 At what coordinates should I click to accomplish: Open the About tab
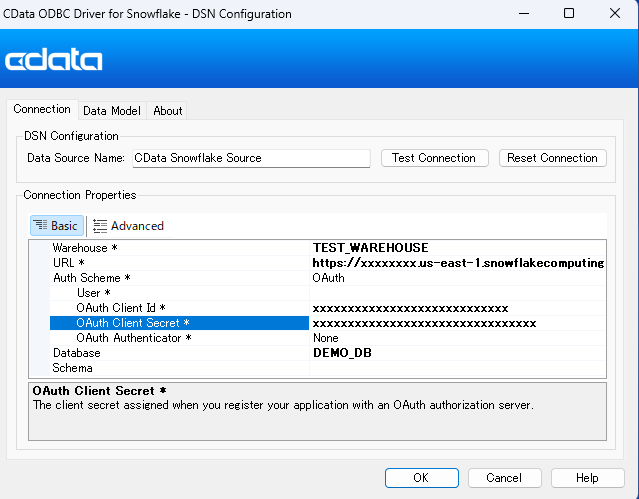click(167, 111)
